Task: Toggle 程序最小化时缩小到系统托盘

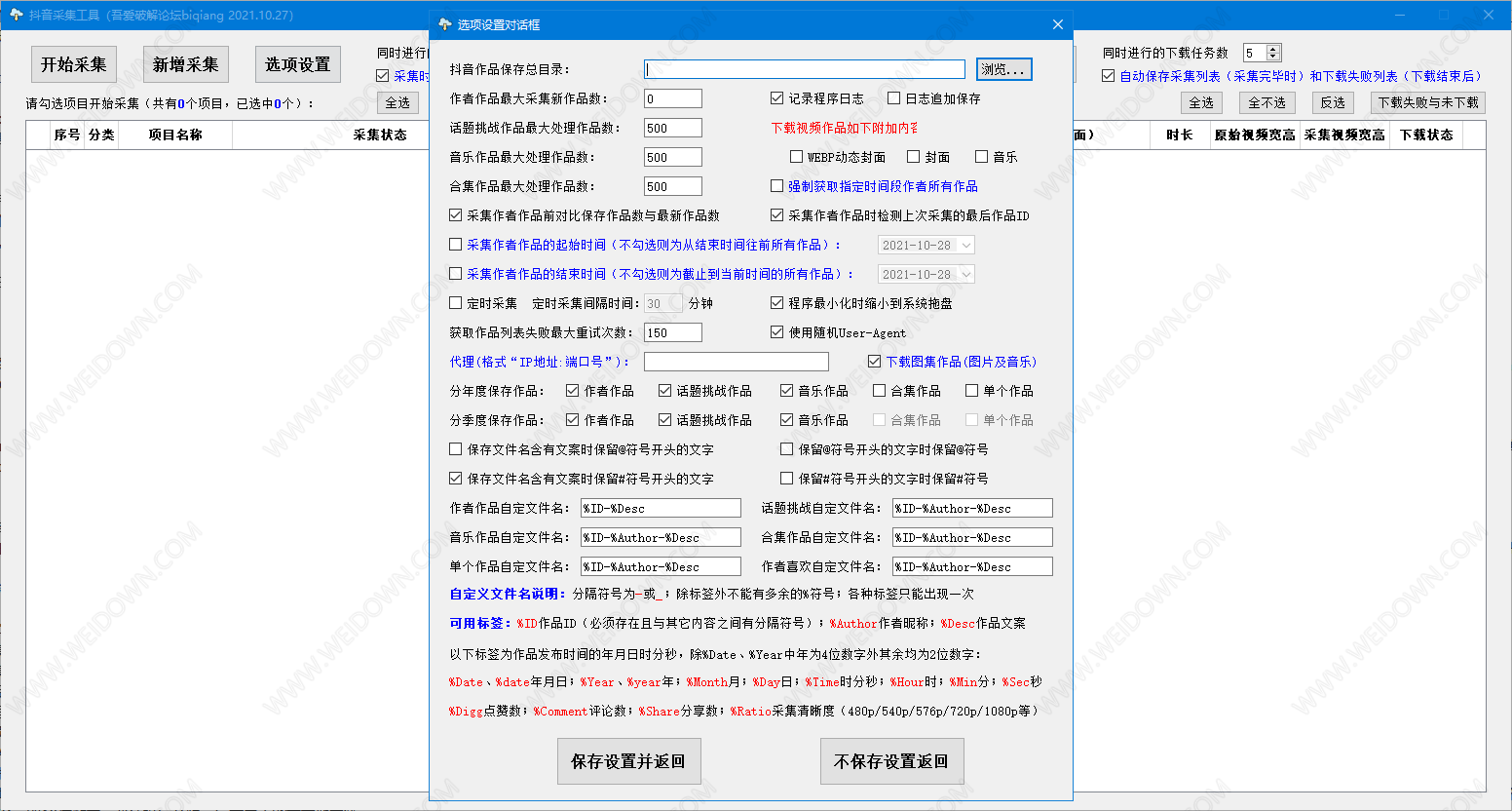Action: (x=777, y=303)
